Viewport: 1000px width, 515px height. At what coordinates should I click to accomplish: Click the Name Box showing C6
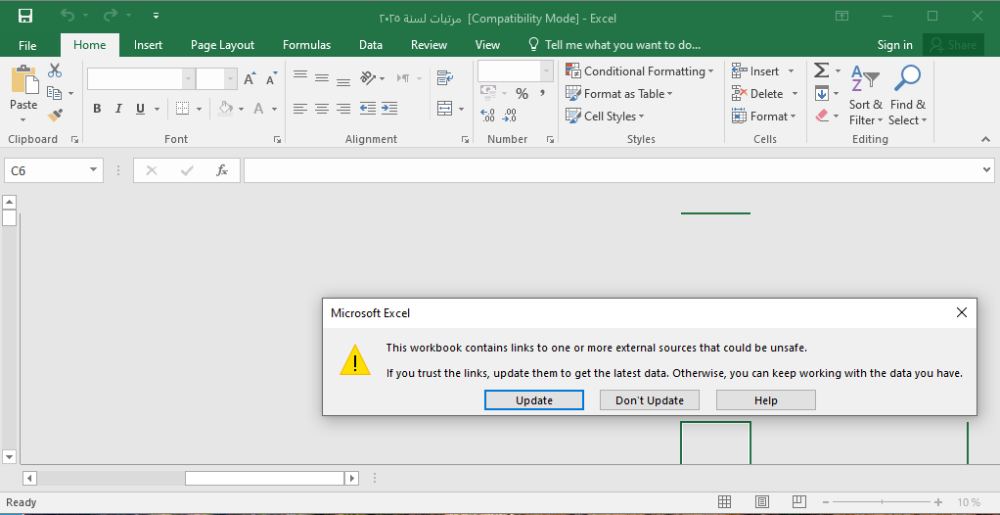(54, 171)
